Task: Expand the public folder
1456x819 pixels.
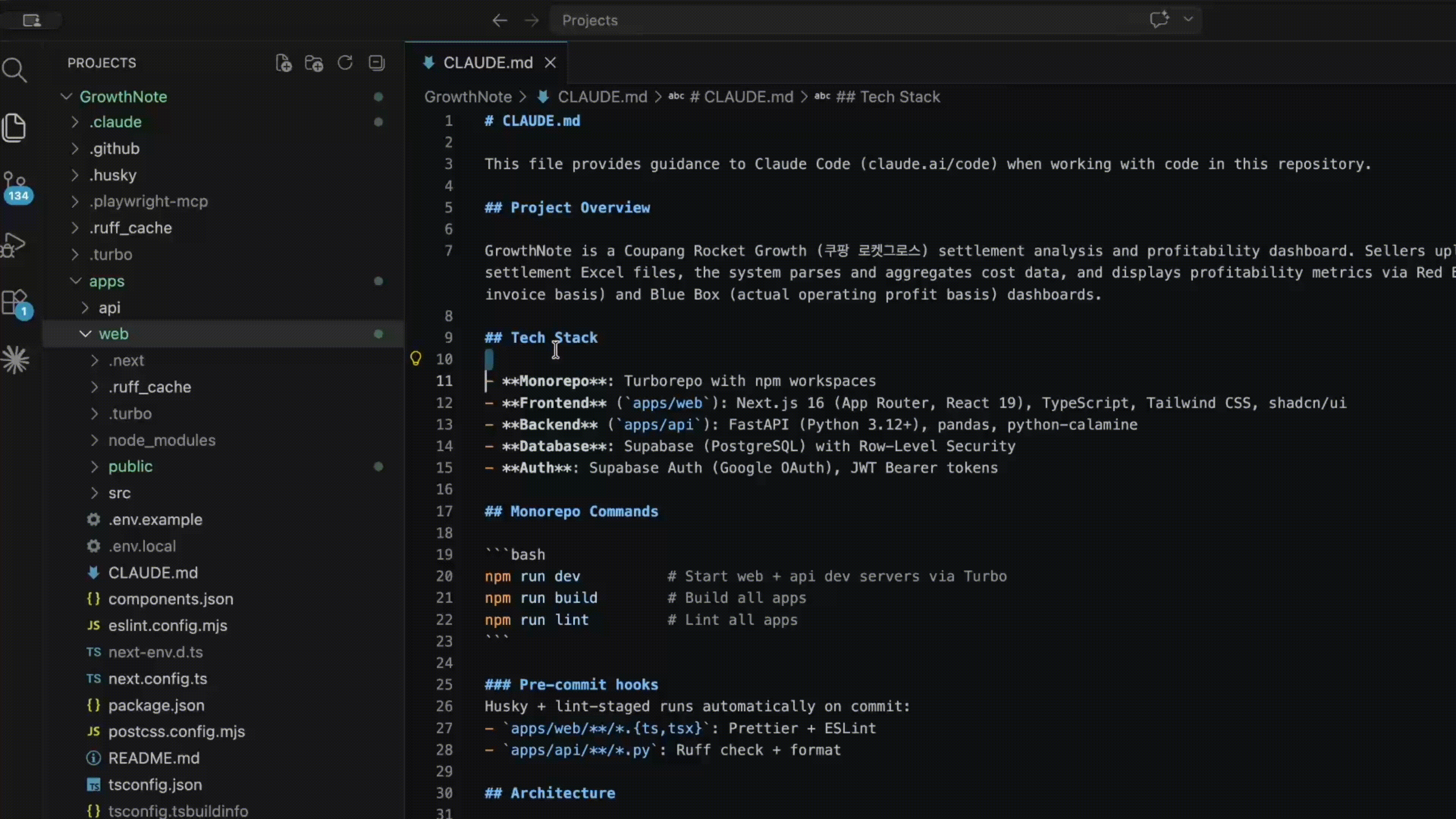Action: (223, 466)
